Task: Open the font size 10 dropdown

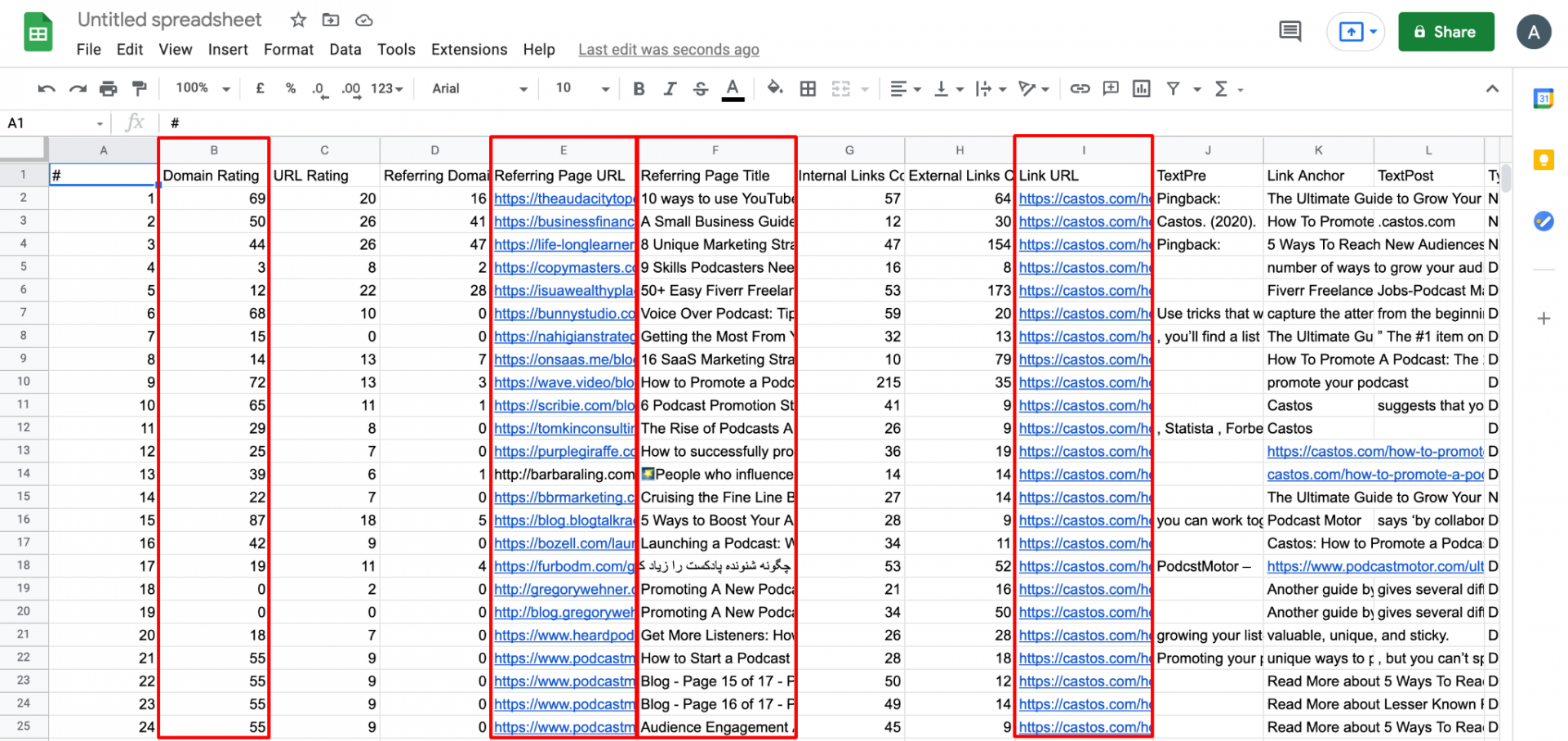Action: click(x=582, y=88)
